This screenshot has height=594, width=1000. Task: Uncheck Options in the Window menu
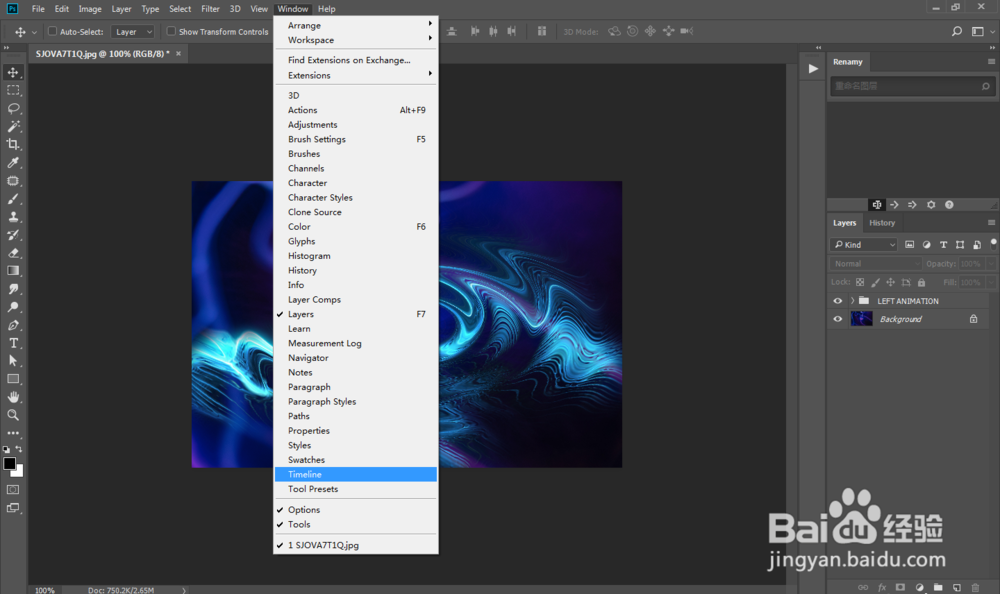pyautogui.click(x=356, y=510)
